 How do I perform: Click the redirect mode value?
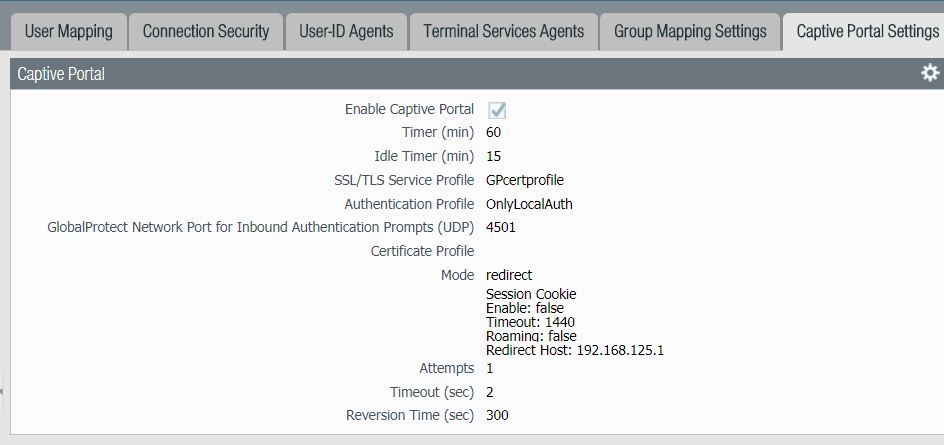pyautogui.click(x=509, y=275)
